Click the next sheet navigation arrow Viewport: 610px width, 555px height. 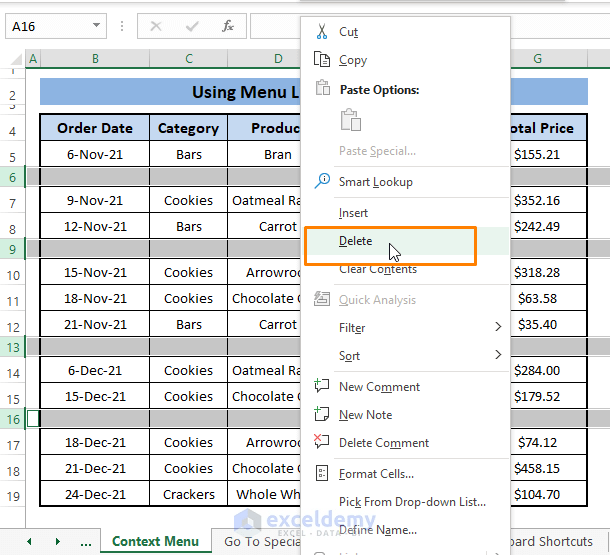point(58,541)
